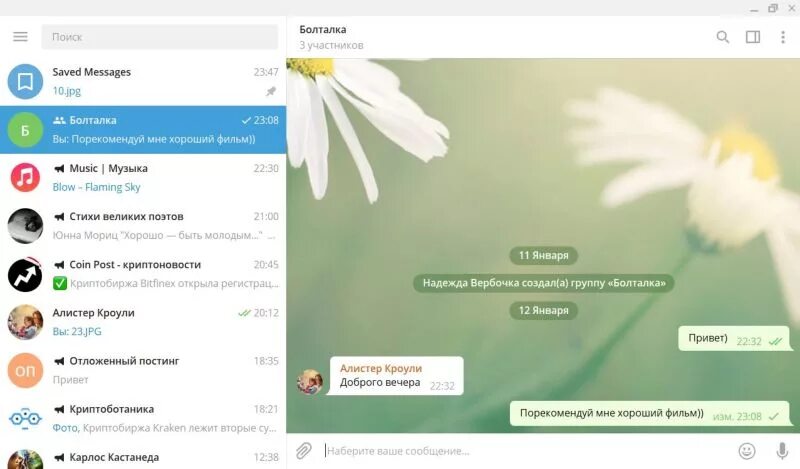The image size is (800, 469).
Task: Open the three-dot chat options menu
Action: [783, 37]
